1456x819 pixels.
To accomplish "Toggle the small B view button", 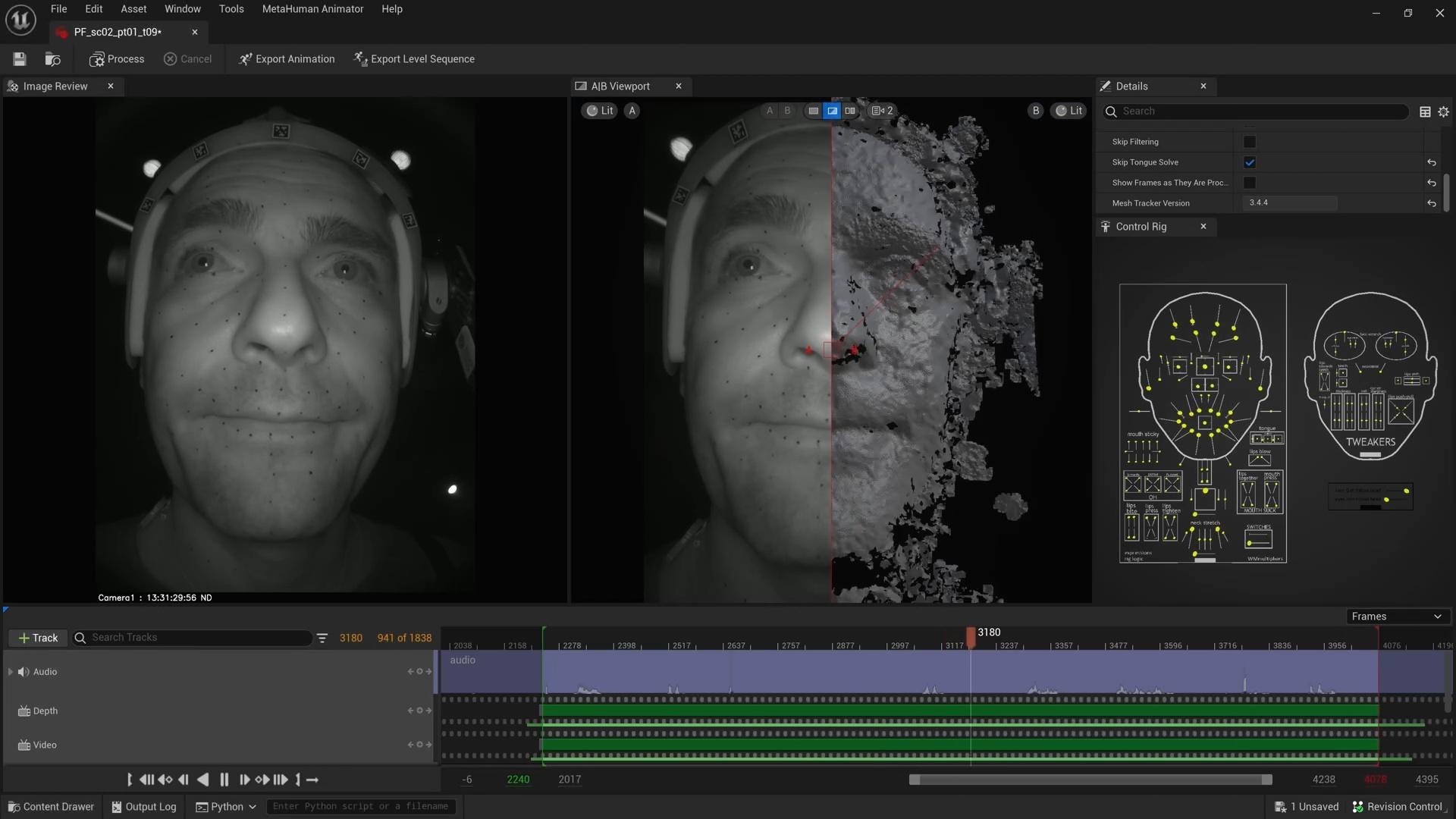I will click(787, 111).
